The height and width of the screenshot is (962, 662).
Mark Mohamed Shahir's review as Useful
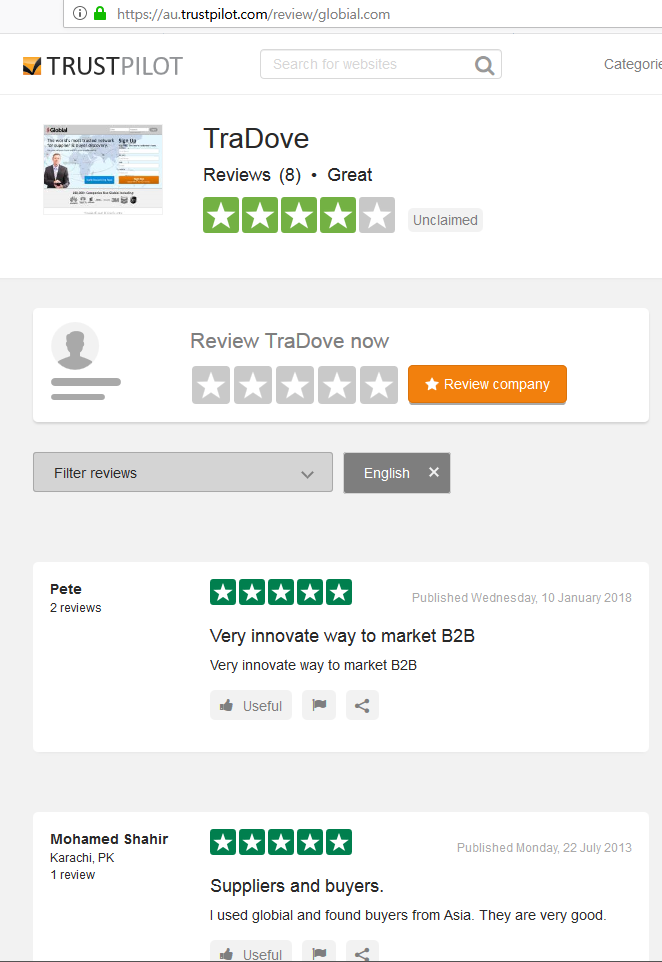click(x=251, y=952)
